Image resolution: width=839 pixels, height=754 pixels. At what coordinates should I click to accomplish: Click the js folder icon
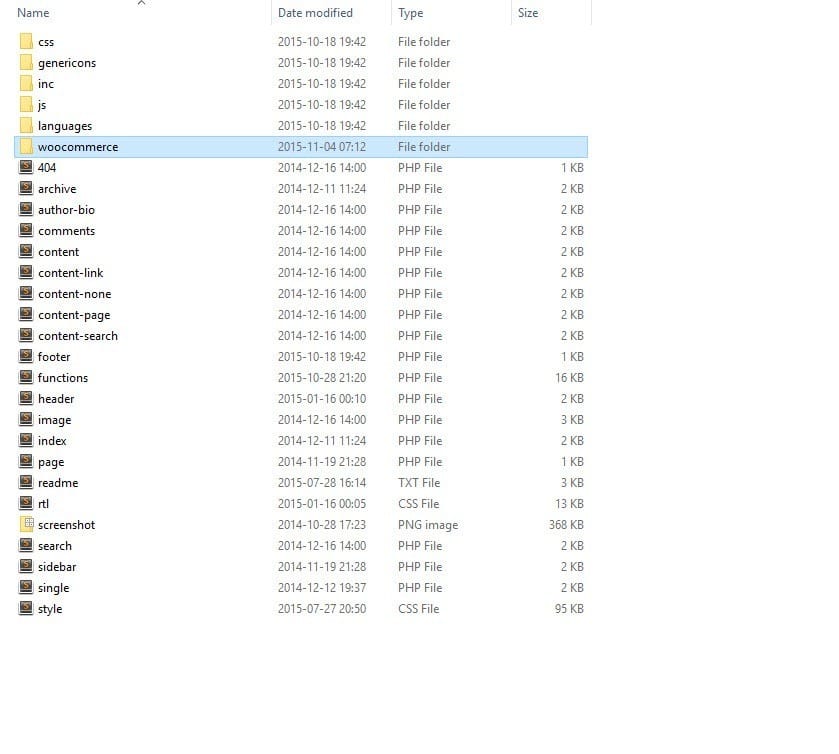26,104
